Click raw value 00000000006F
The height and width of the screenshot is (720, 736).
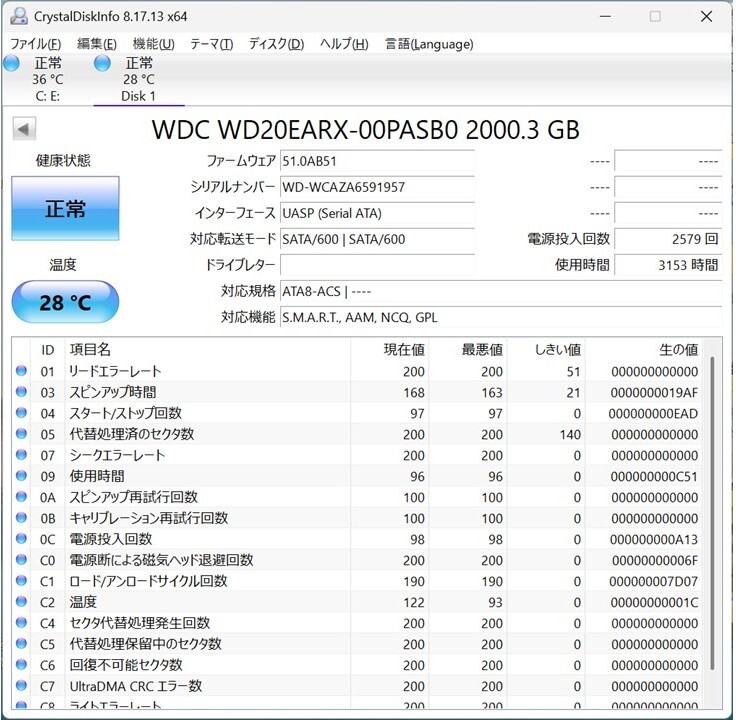655,560
